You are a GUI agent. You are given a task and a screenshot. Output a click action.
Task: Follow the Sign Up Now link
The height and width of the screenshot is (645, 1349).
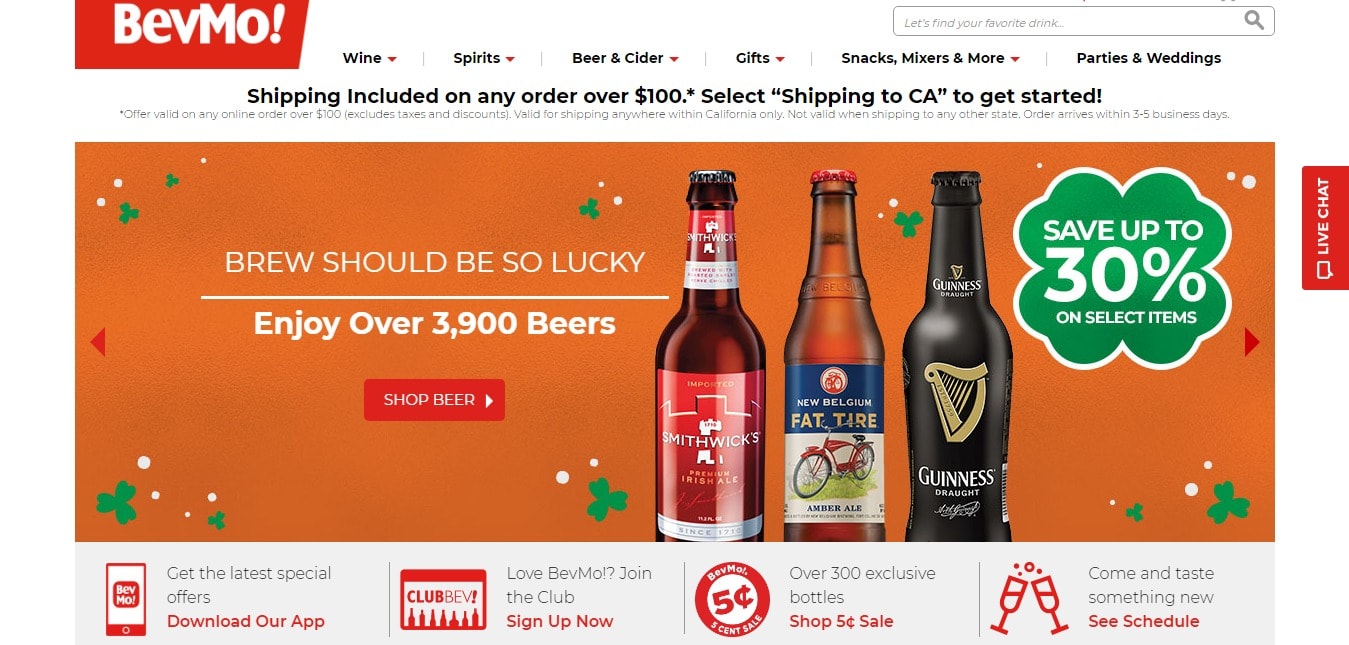560,621
